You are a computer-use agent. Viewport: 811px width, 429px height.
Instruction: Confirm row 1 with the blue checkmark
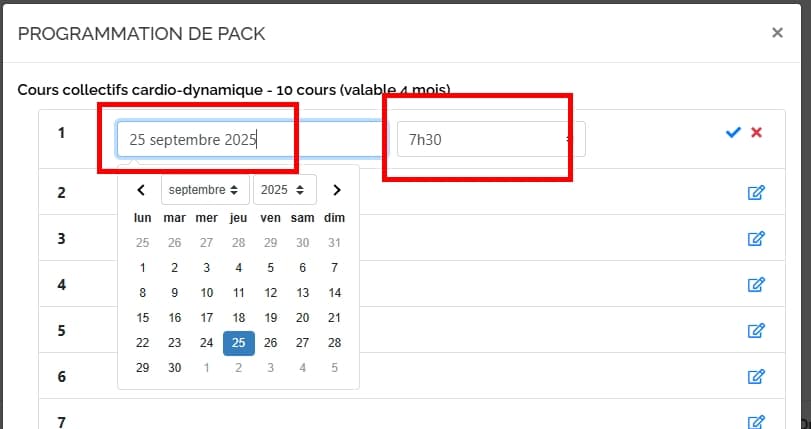(733, 133)
